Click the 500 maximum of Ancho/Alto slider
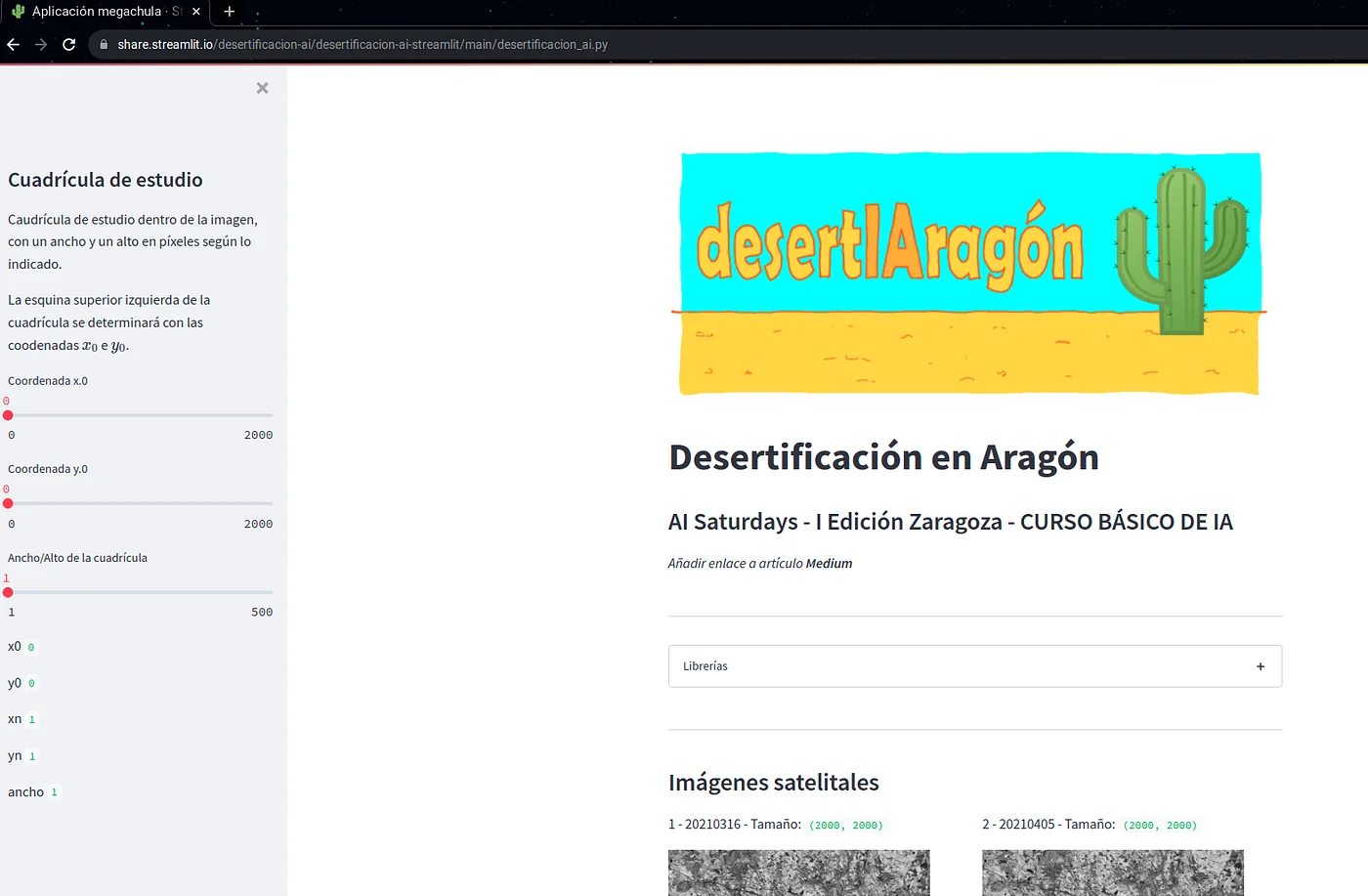This screenshot has width=1368, height=896. coord(262,613)
